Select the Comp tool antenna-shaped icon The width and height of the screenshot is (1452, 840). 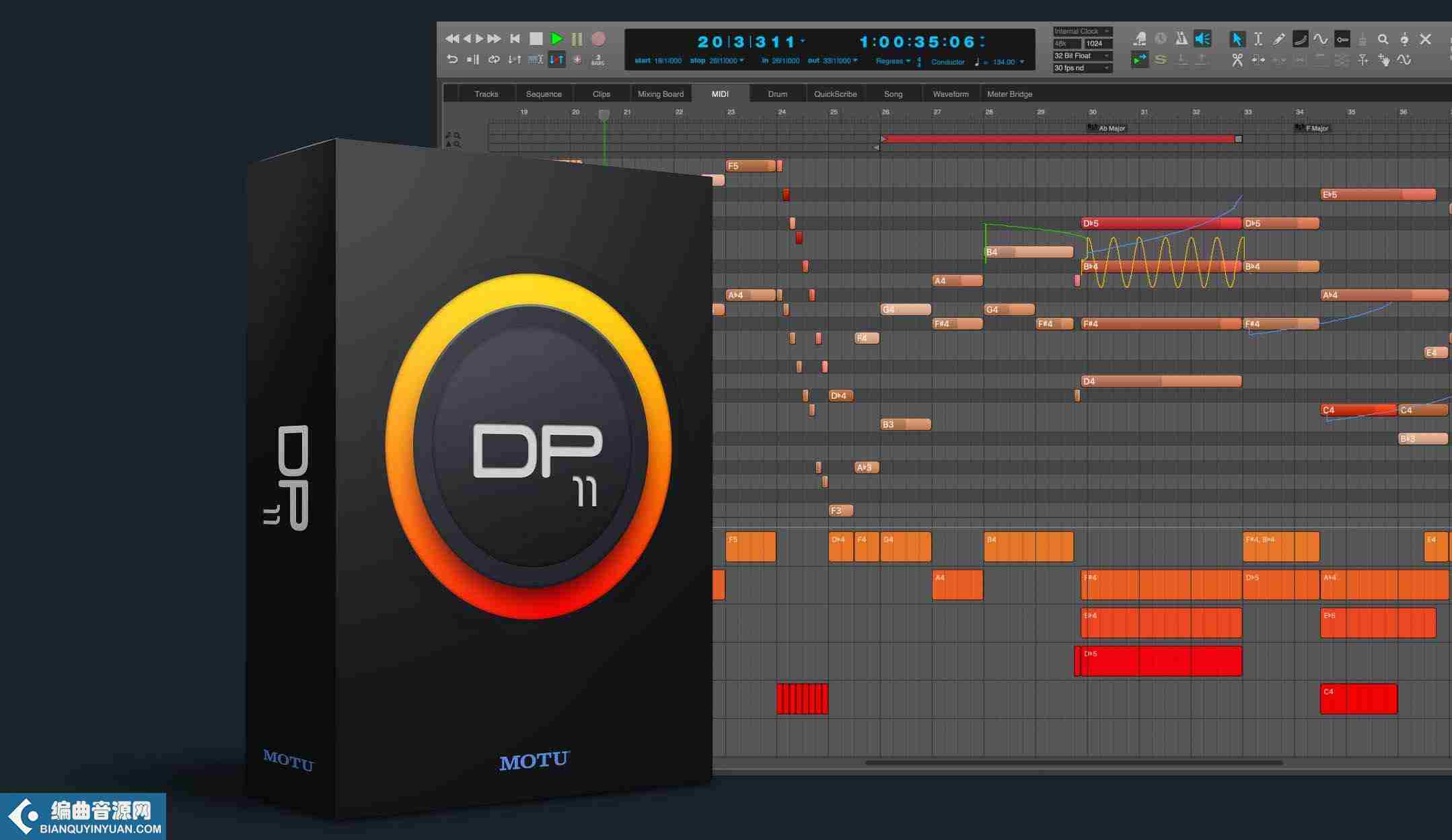pyautogui.click(x=1363, y=60)
